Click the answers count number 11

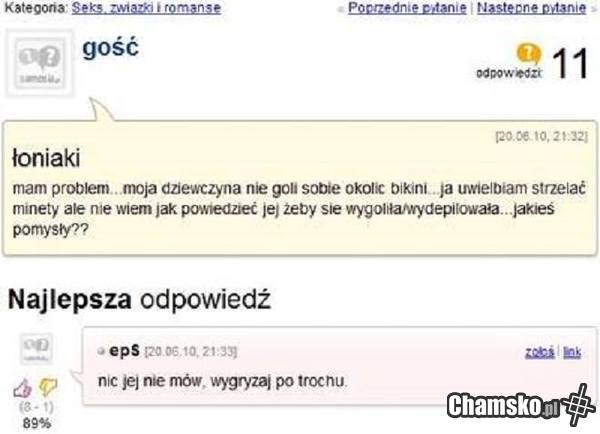click(569, 64)
